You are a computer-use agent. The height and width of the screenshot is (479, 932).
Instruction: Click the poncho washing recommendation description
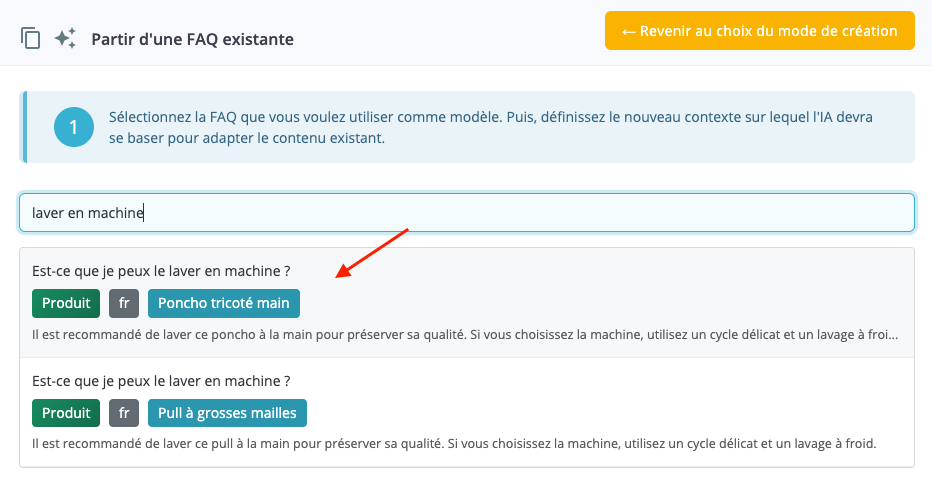[465, 334]
